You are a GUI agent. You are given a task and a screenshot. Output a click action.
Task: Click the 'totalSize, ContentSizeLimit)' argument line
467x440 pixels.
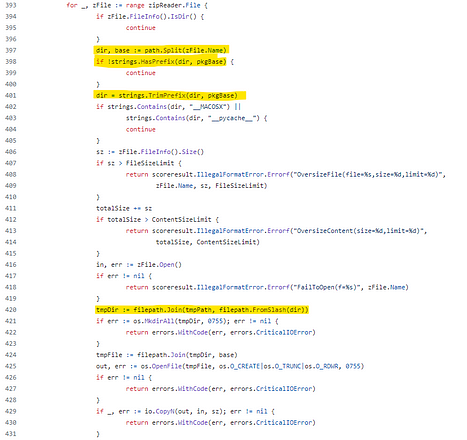point(208,242)
